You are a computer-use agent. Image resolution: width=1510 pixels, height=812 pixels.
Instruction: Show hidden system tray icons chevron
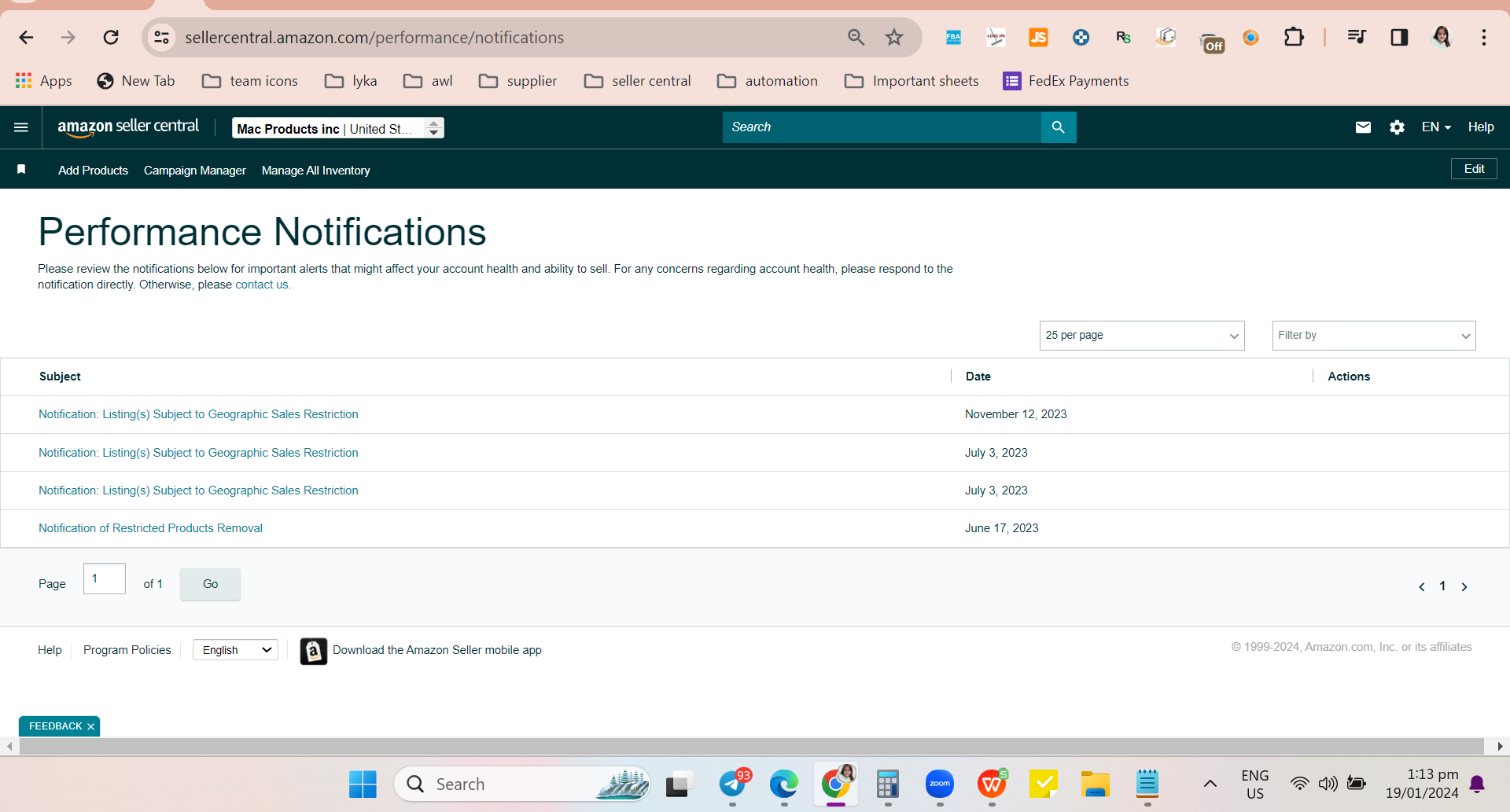tap(1210, 784)
